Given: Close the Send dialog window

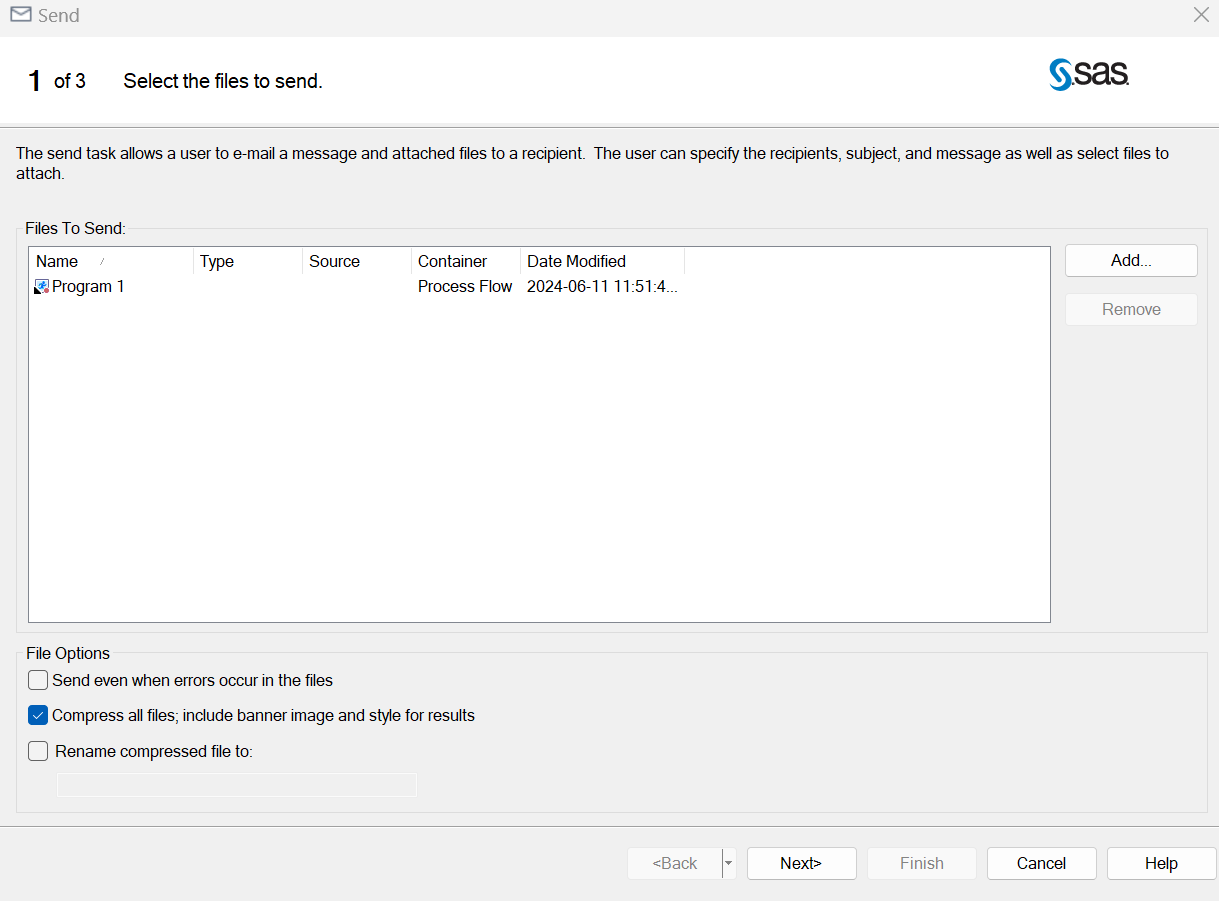Looking at the screenshot, I should (x=1201, y=15).
